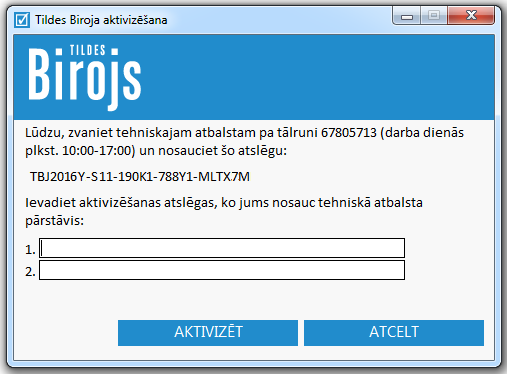This screenshot has height=374, width=507.
Task: Click the text 'Ievadiet aktivizēšanas atslēgas'
Action: pyautogui.click(x=120, y=203)
